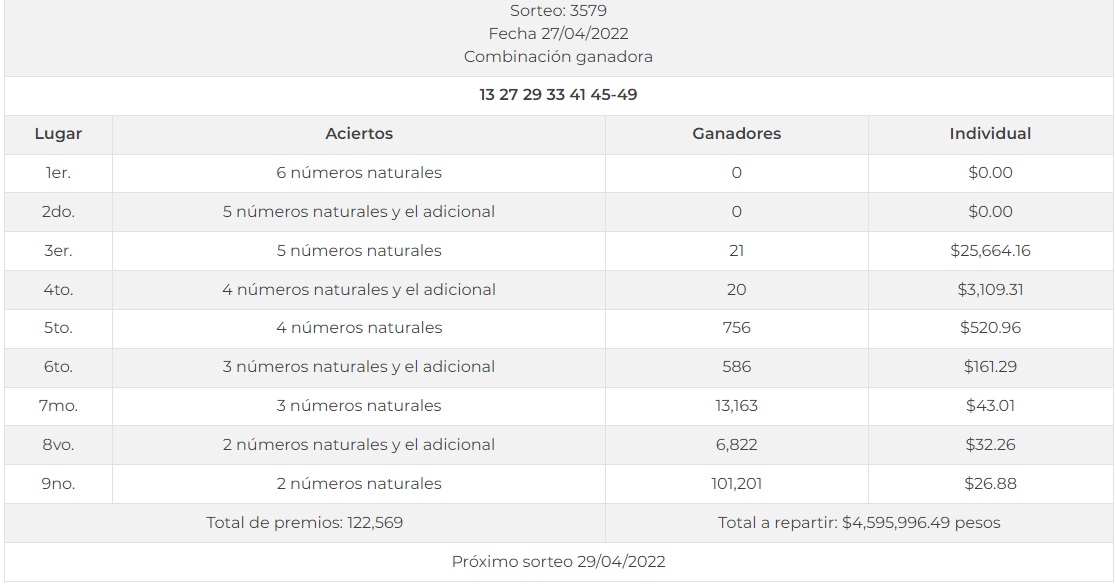Click the '6 números naturales' cell
Screen dimensions: 1115x585
(x=359, y=173)
